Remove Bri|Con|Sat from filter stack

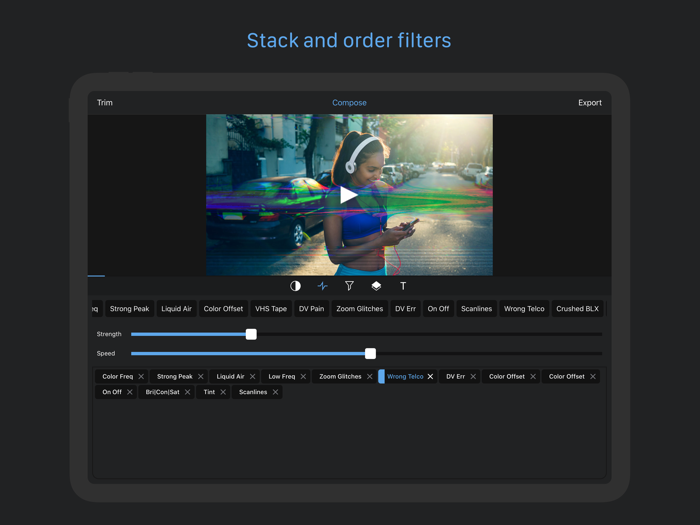point(188,392)
